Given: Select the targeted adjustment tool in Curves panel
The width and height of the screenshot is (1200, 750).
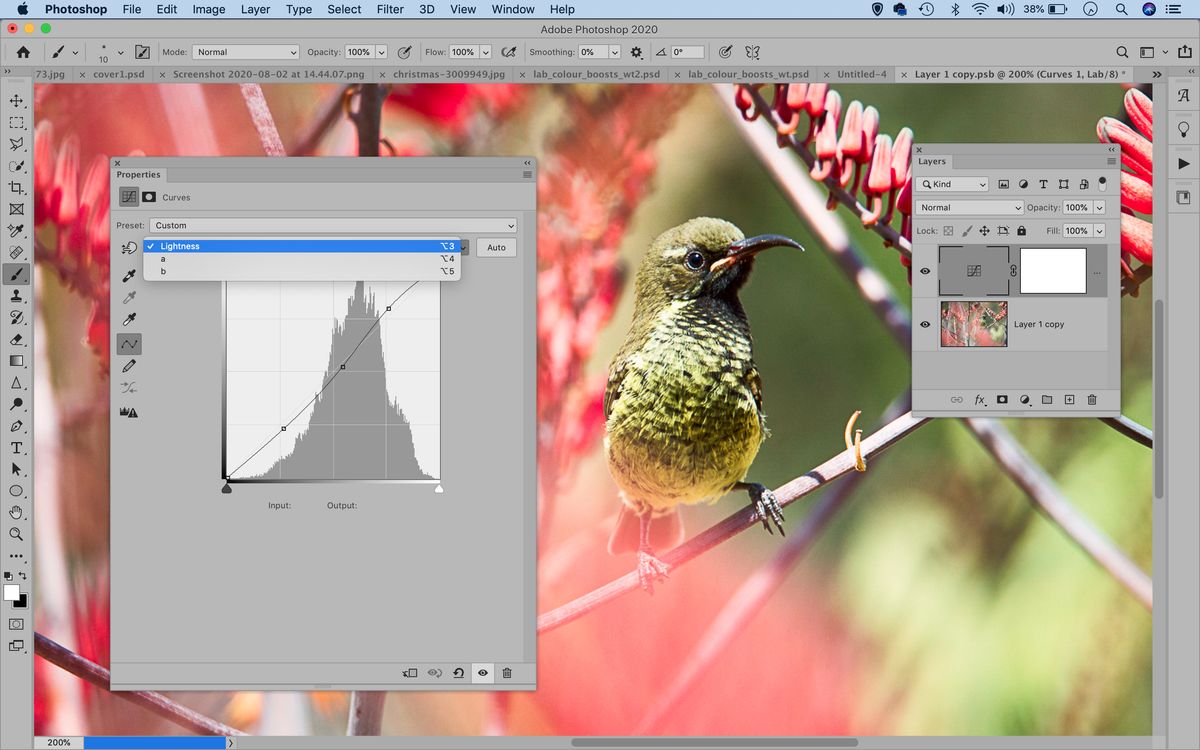Looking at the screenshot, I should [x=129, y=246].
